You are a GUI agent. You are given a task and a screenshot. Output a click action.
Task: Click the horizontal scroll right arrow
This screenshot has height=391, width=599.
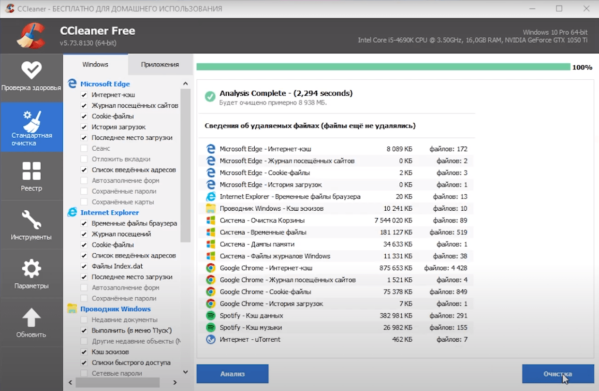pos(175,382)
